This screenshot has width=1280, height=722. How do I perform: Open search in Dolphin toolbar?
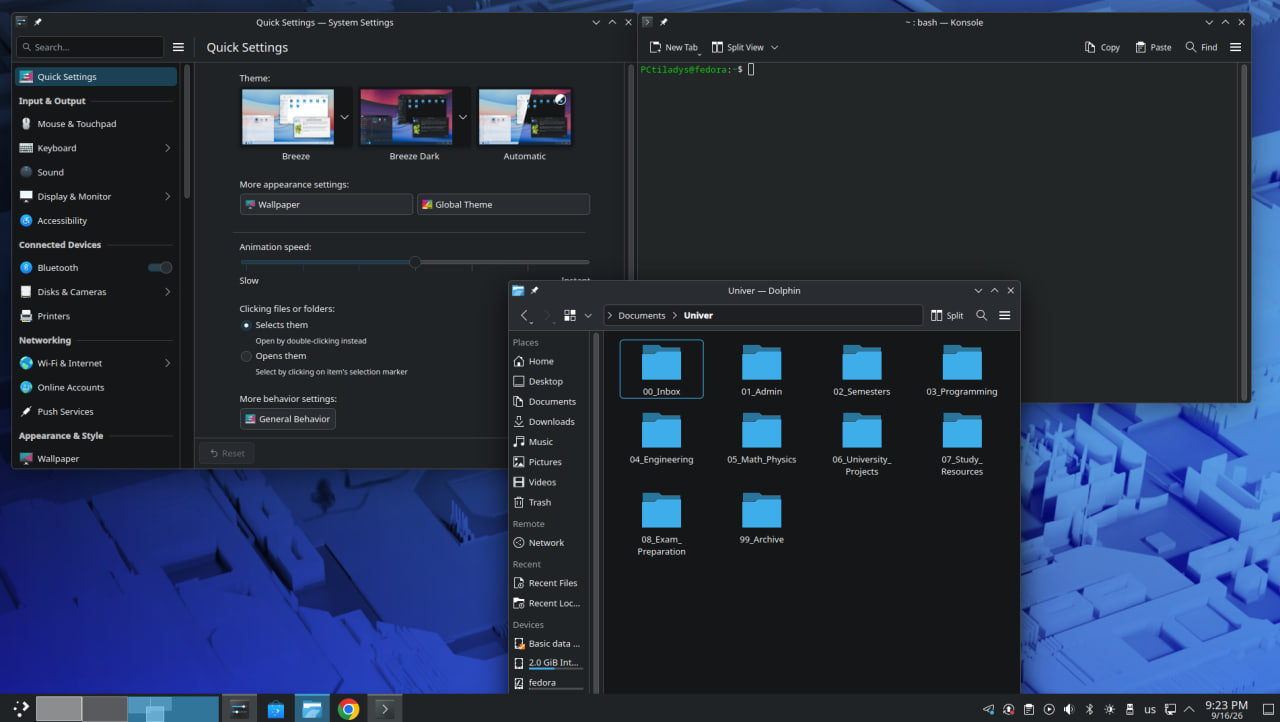point(981,315)
